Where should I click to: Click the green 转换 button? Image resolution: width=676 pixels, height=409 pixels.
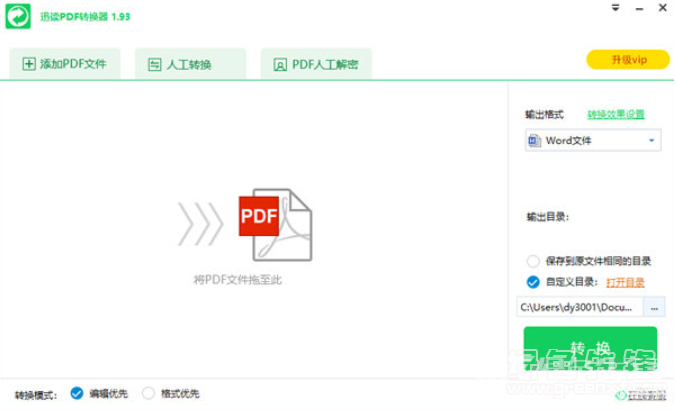(x=590, y=348)
